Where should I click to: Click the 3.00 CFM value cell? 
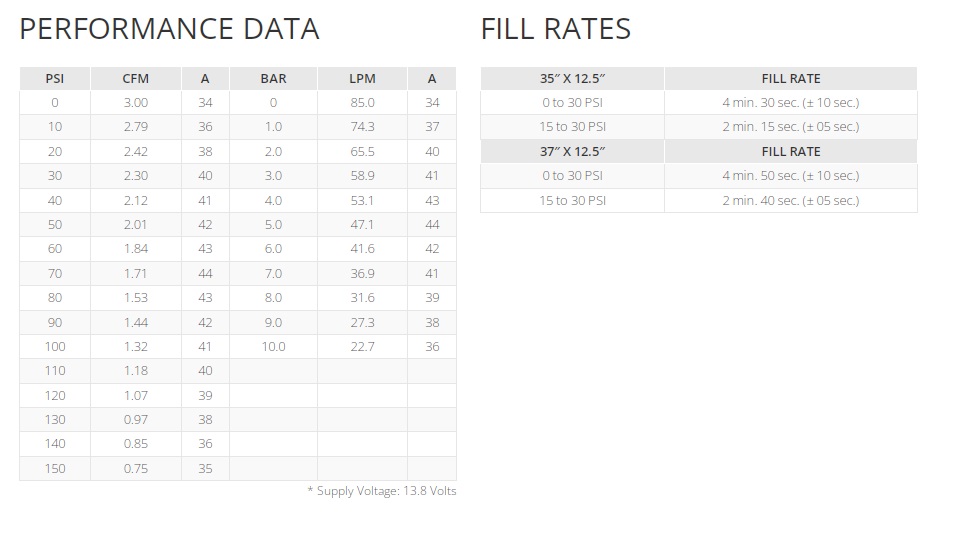coord(135,102)
